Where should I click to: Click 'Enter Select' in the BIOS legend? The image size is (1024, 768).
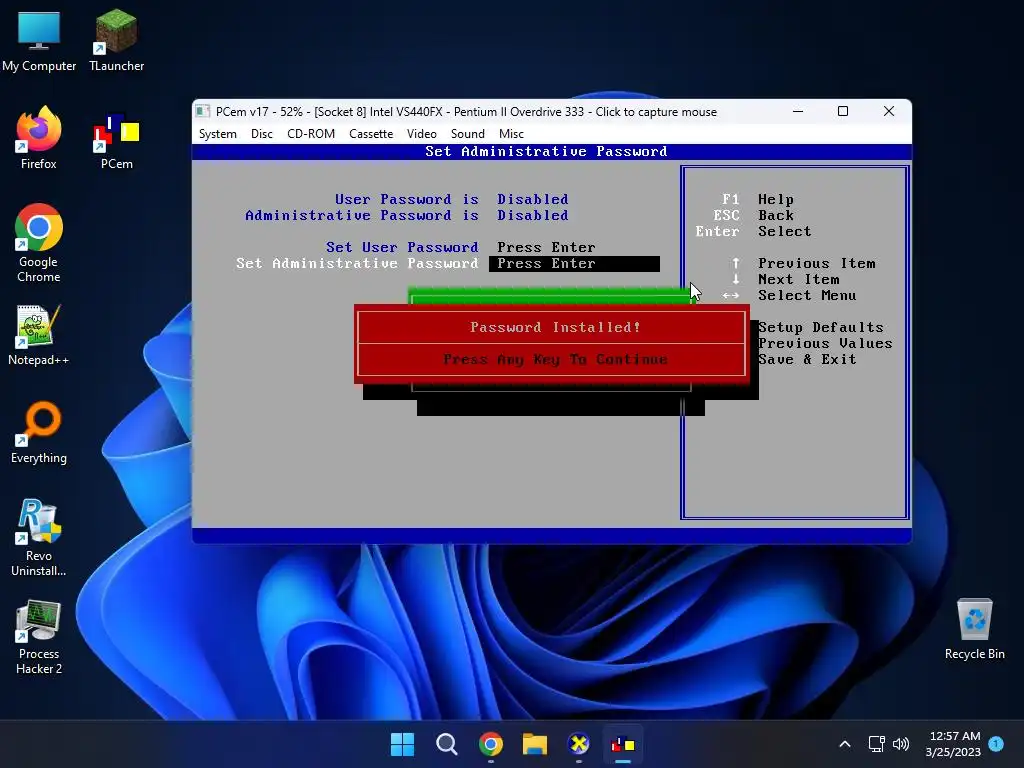pyautogui.click(x=753, y=232)
